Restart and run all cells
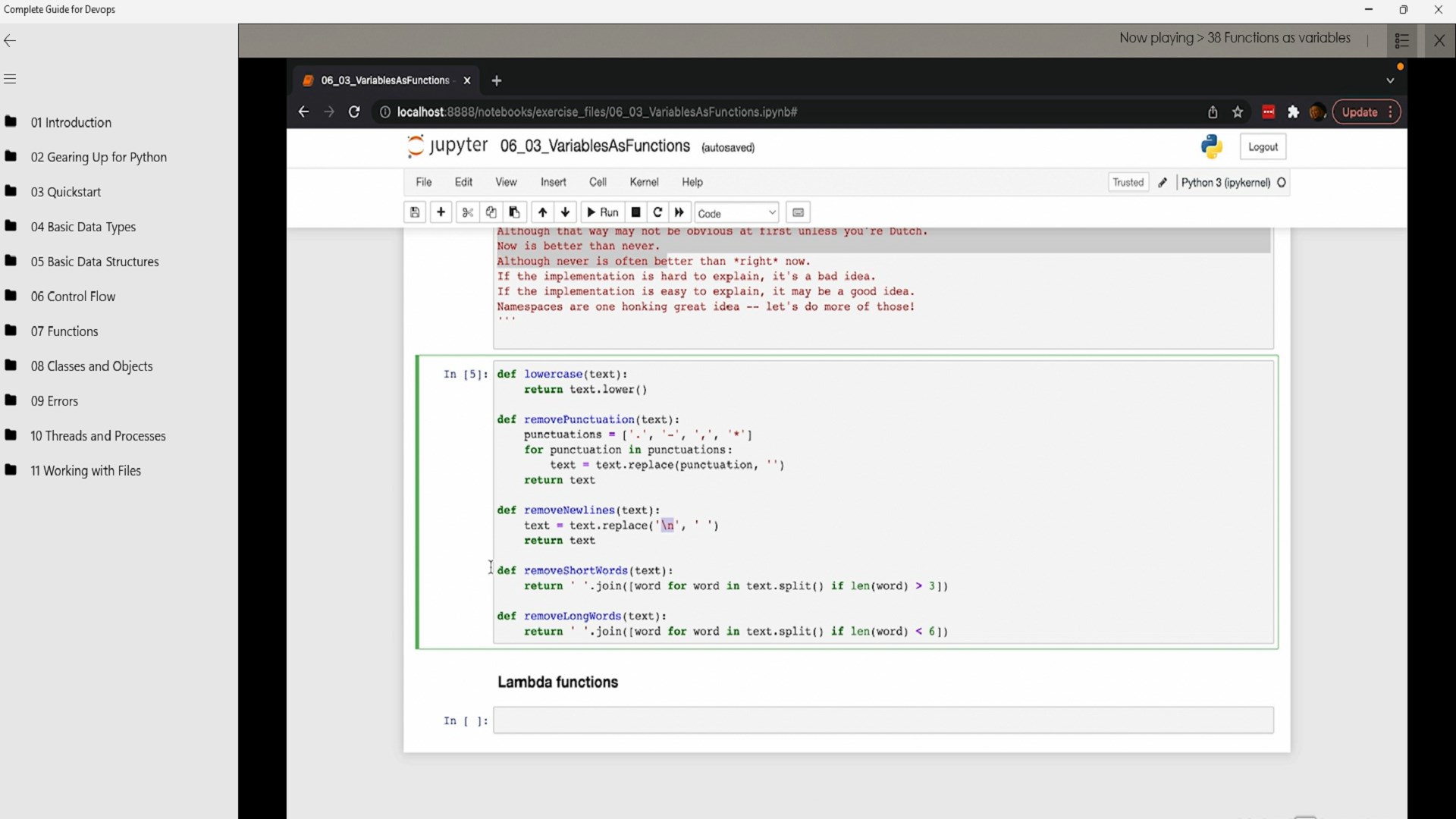 click(679, 212)
